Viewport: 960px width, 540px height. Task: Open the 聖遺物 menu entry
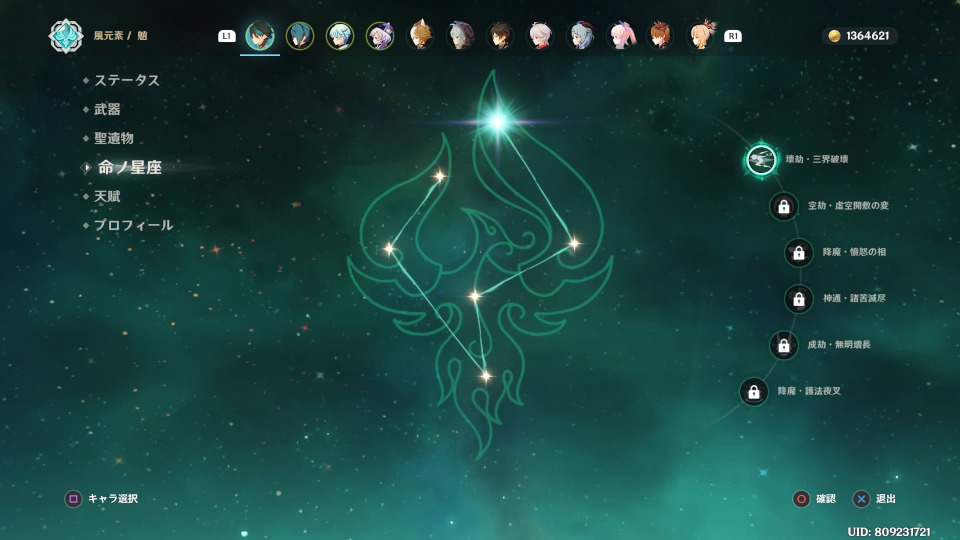(x=114, y=138)
